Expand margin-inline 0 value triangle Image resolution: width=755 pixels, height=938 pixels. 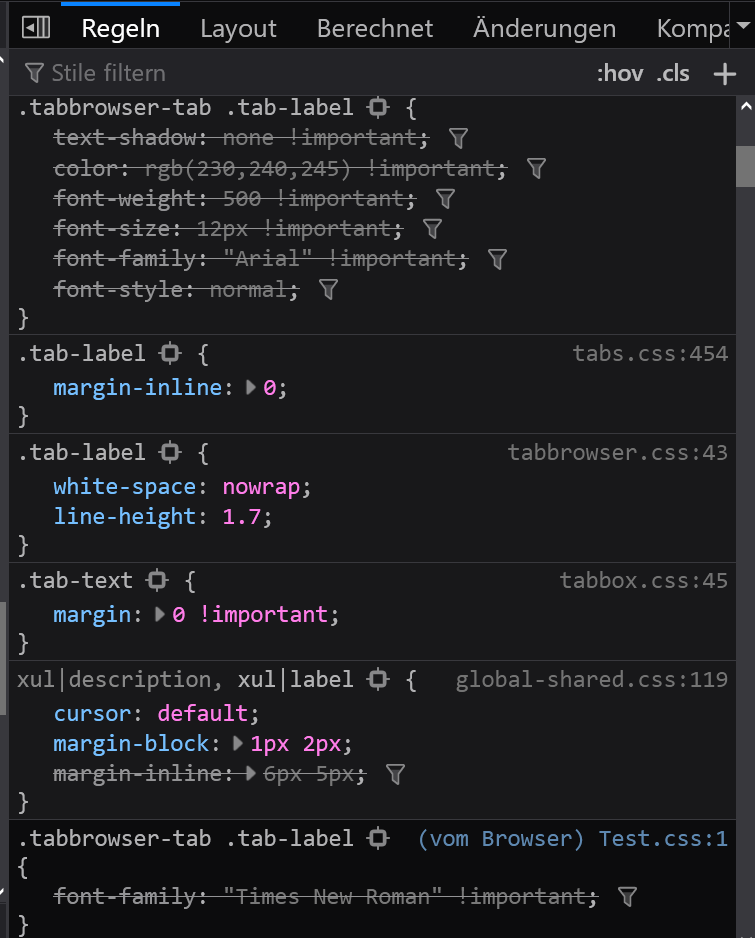[x=252, y=387]
